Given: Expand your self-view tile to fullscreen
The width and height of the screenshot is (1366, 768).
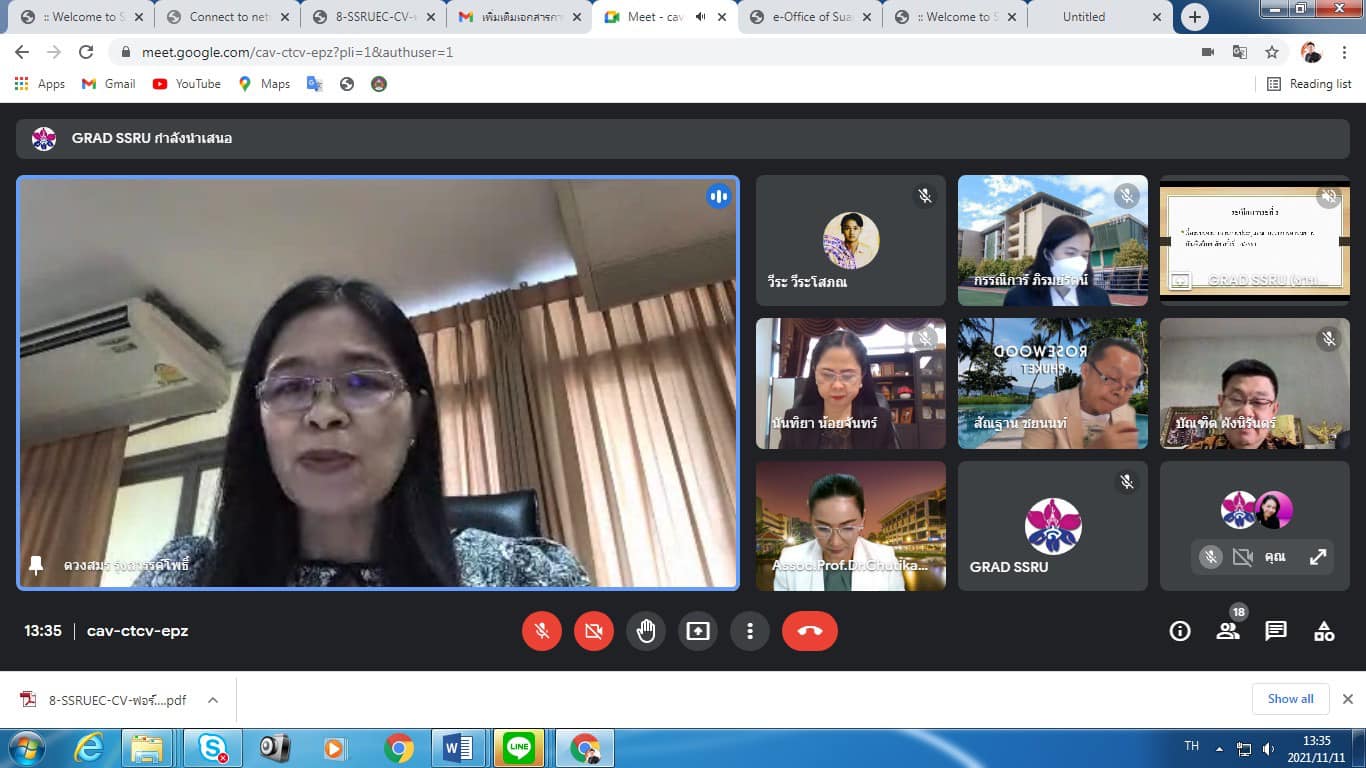Looking at the screenshot, I should pos(1318,557).
